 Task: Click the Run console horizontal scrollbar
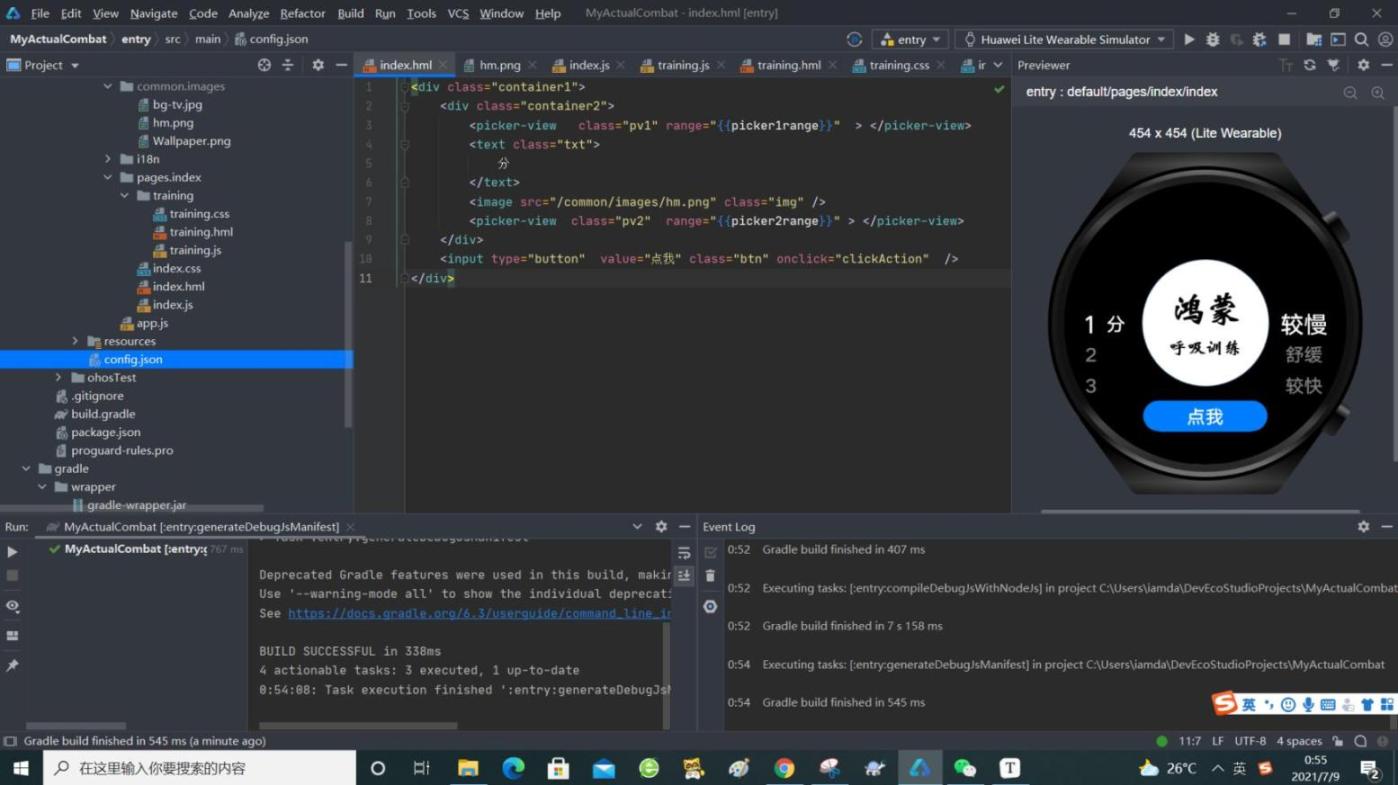click(x=358, y=725)
